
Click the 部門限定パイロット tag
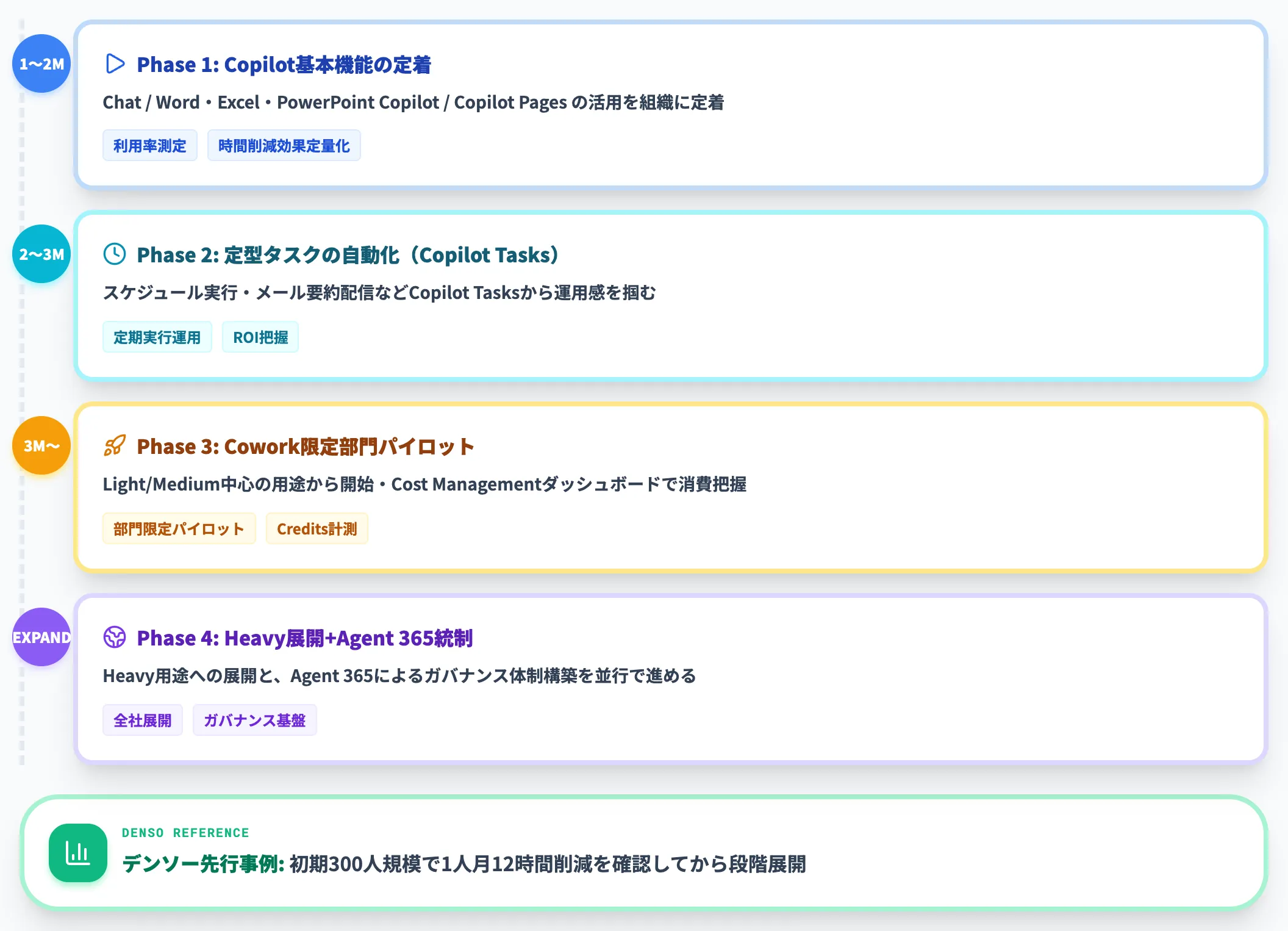click(x=179, y=529)
